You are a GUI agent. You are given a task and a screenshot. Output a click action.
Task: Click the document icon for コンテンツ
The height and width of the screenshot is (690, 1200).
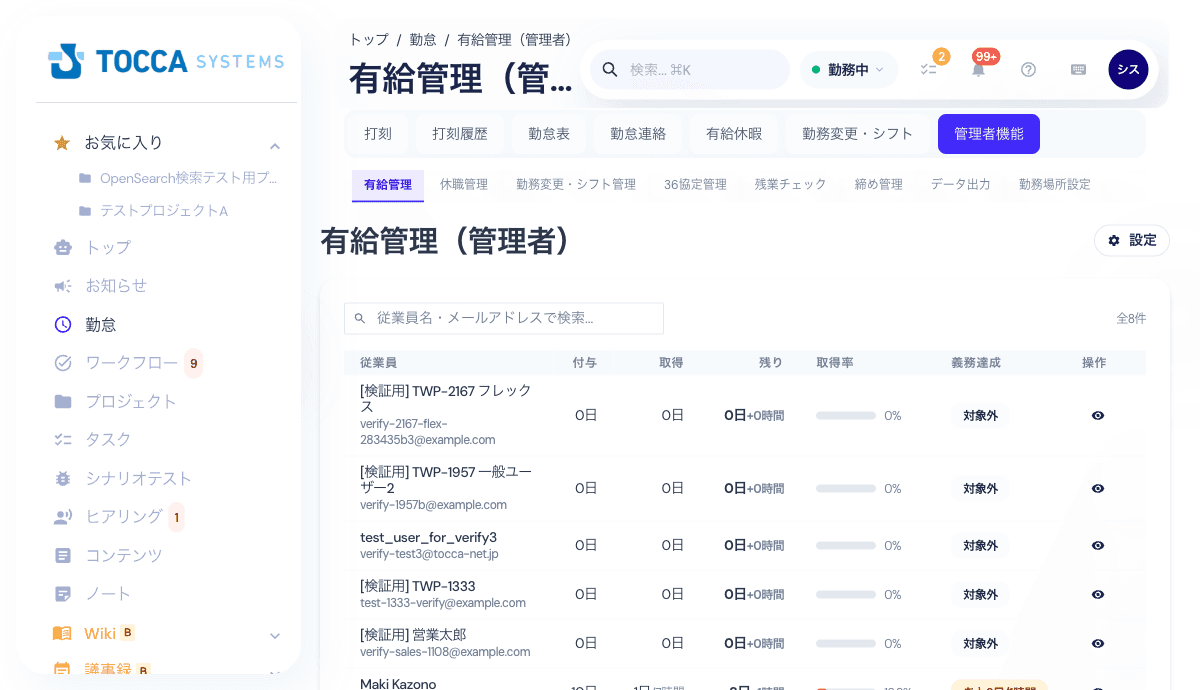coord(63,555)
